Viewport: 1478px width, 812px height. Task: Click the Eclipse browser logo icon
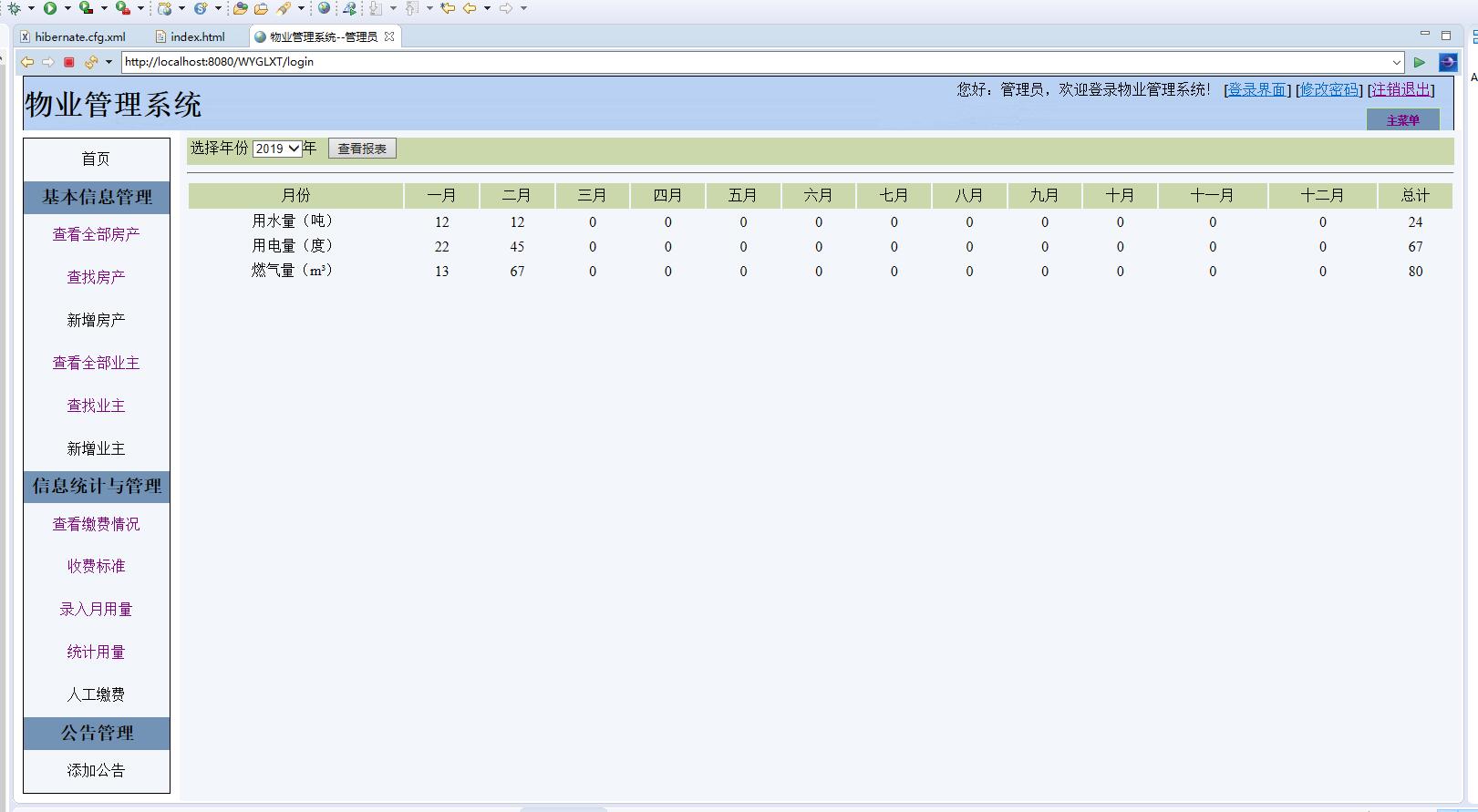(1448, 62)
